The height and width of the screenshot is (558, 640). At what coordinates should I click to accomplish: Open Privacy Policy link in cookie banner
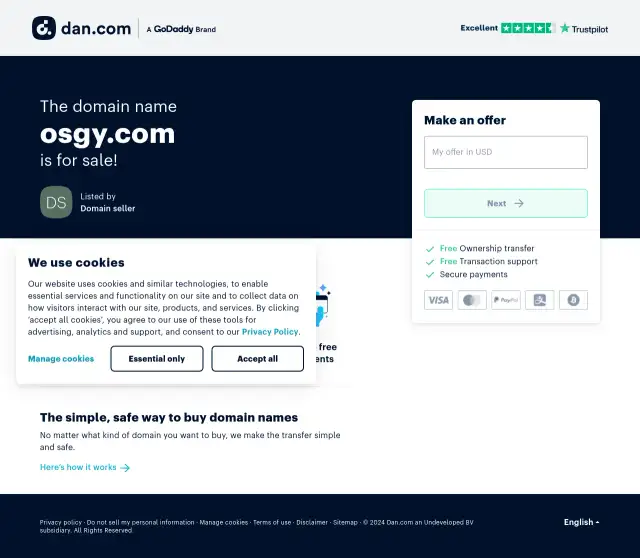click(270, 332)
